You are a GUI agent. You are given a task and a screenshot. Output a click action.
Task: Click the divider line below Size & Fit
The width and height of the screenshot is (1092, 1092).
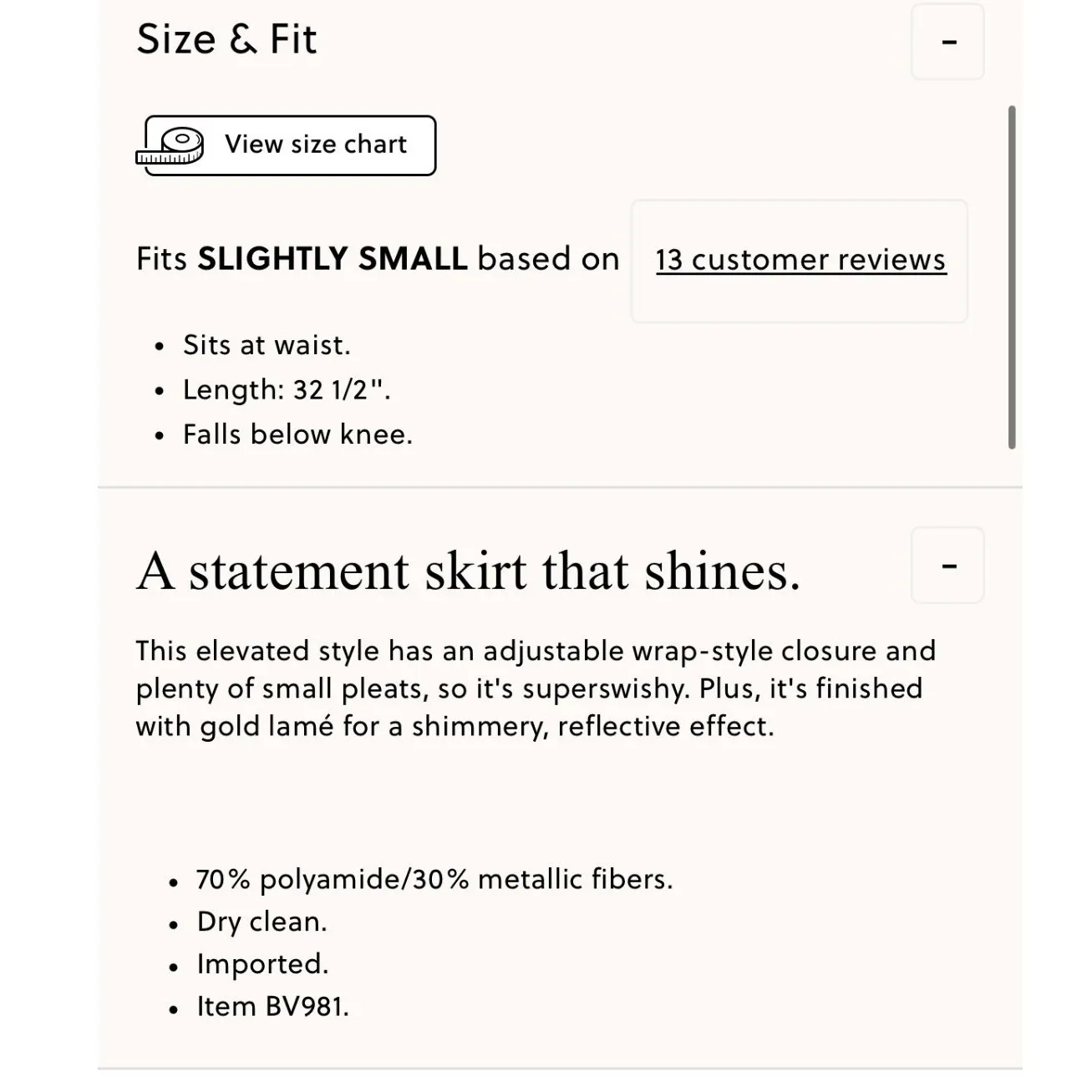pyautogui.click(x=560, y=486)
